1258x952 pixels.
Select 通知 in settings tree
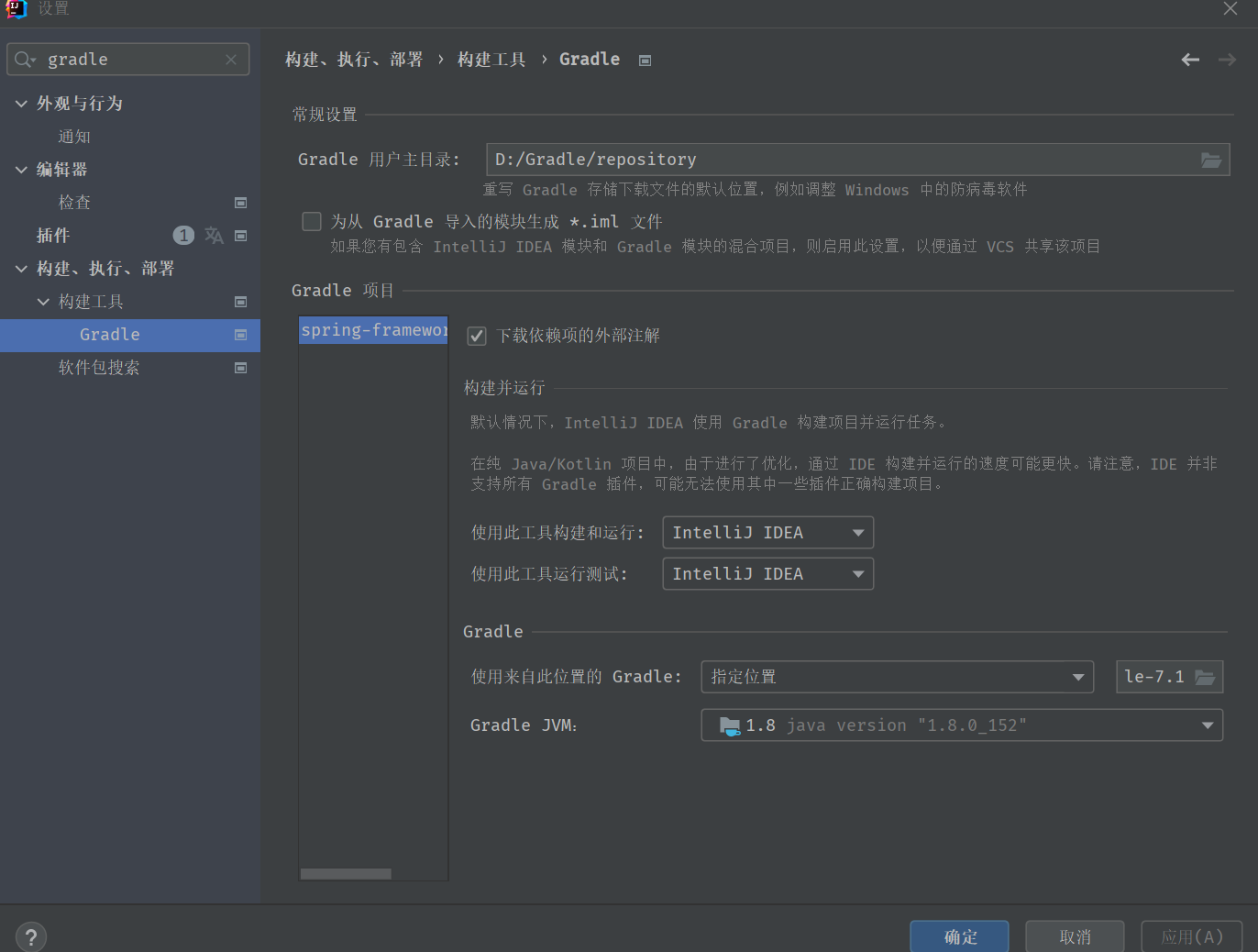pyautogui.click(x=74, y=137)
